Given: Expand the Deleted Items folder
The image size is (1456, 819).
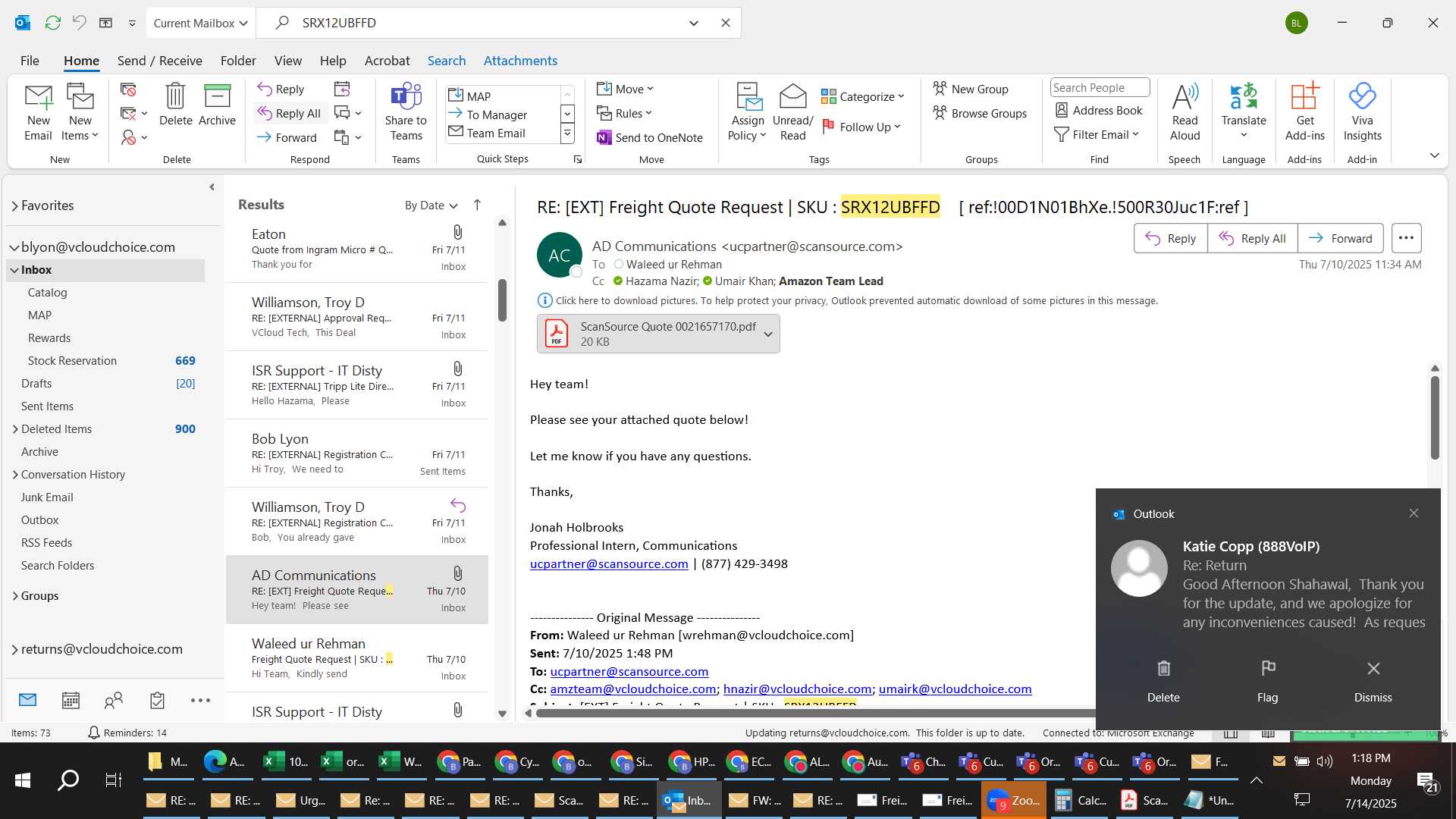Looking at the screenshot, I should (x=15, y=428).
